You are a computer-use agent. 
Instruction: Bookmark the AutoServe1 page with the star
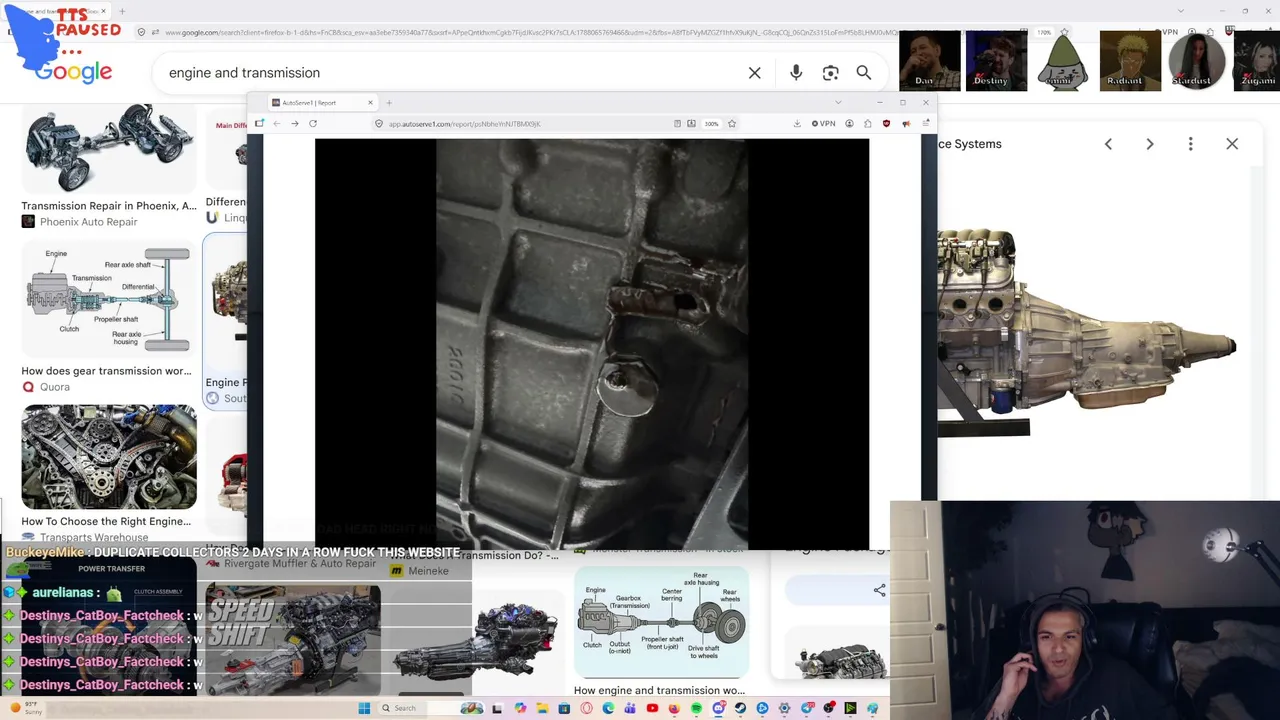tap(732, 124)
